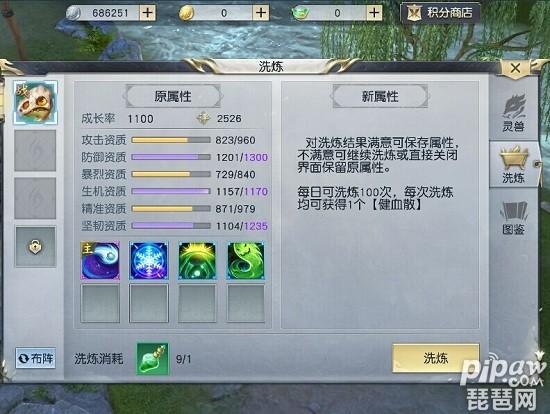
Task: Click the 布阵 formation button
Action: 35,358
